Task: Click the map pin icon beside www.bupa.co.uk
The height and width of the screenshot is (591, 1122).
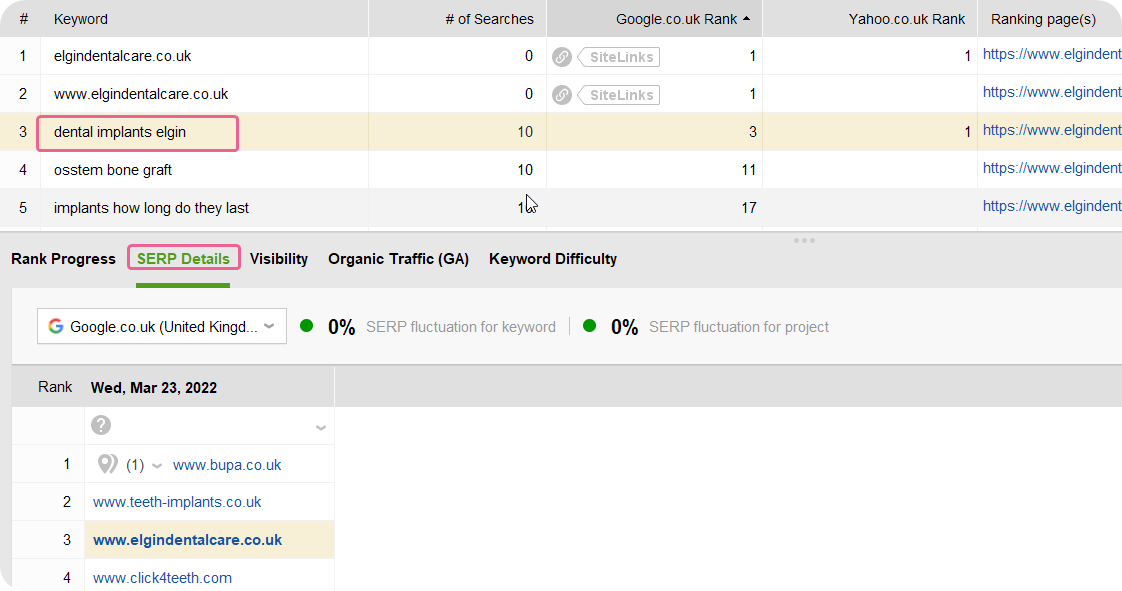Action: (107, 464)
